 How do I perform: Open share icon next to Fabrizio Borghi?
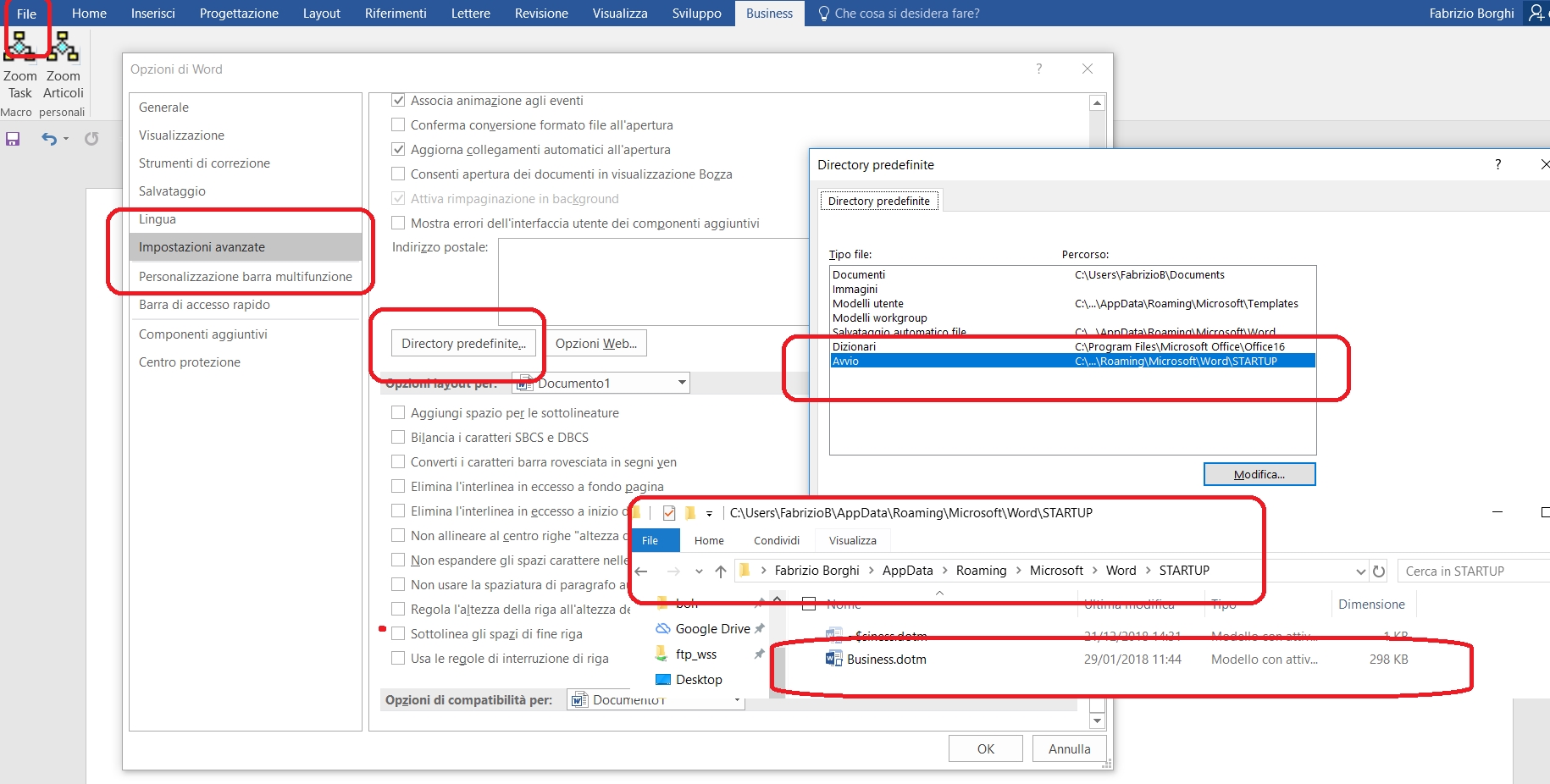point(1536,13)
